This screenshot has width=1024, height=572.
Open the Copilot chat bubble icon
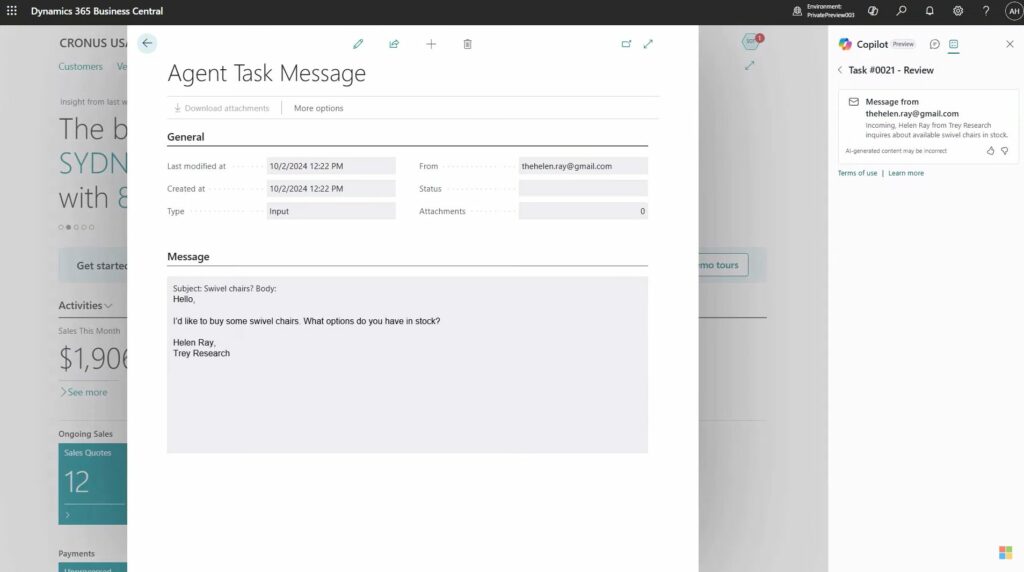point(935,44)
